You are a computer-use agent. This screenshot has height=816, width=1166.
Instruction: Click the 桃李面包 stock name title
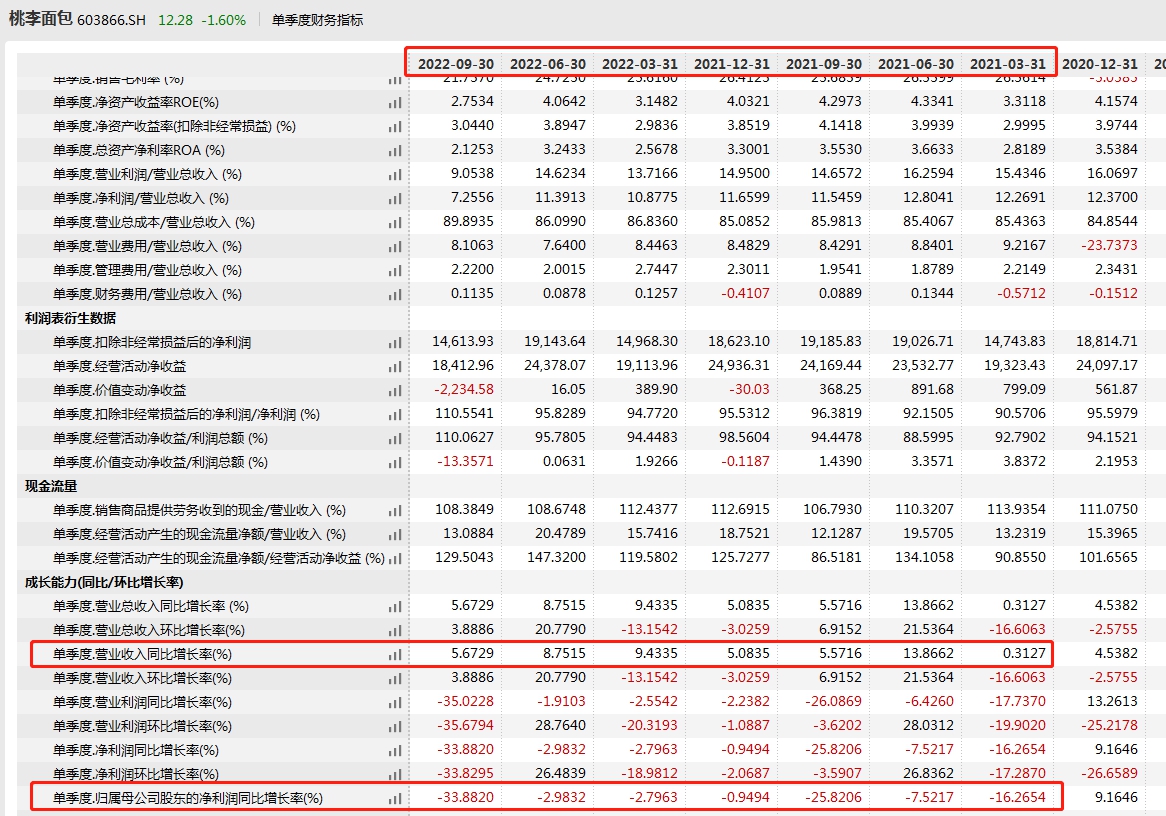(40, 19)
